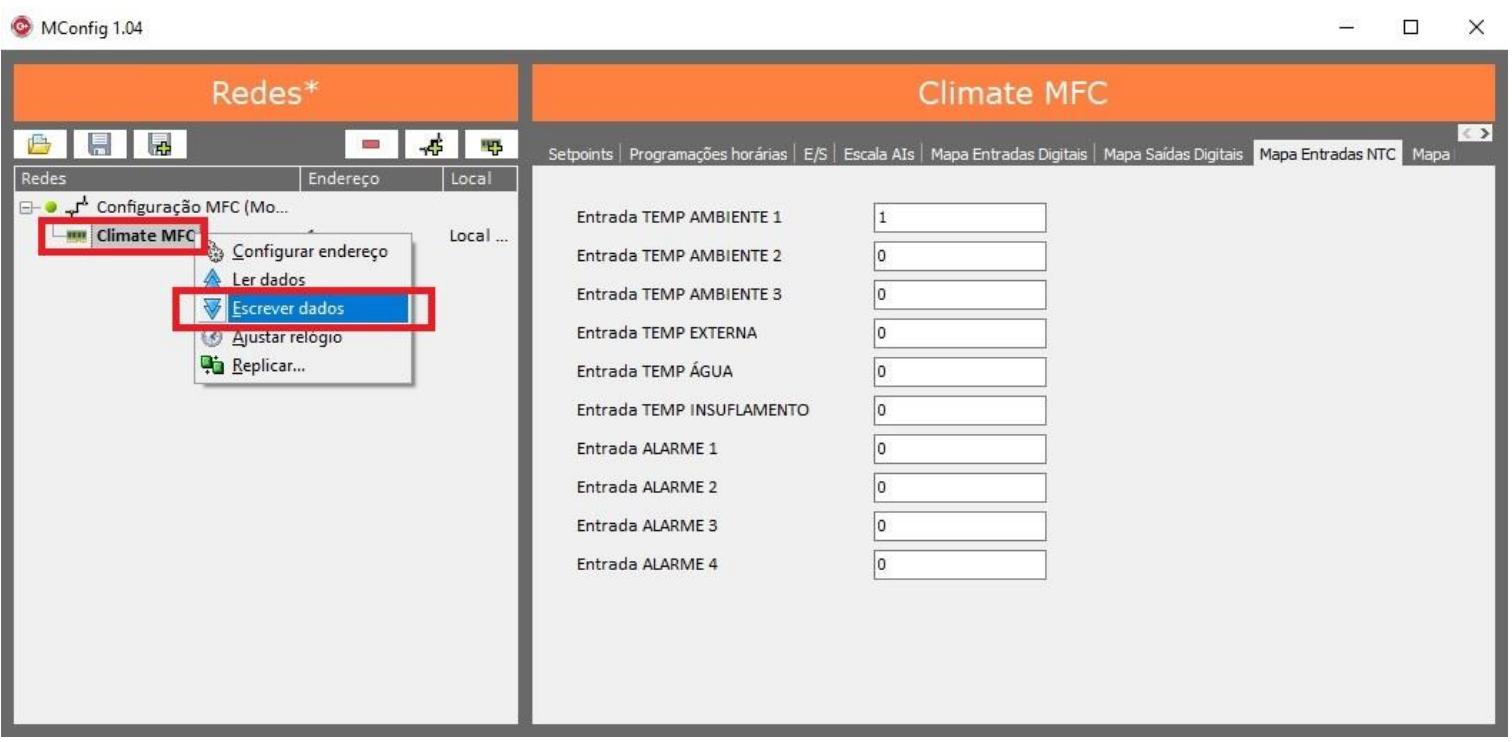Switch to the Setpoints tab
Screen dimensions: 1512x742
click(x=580, y=154)
